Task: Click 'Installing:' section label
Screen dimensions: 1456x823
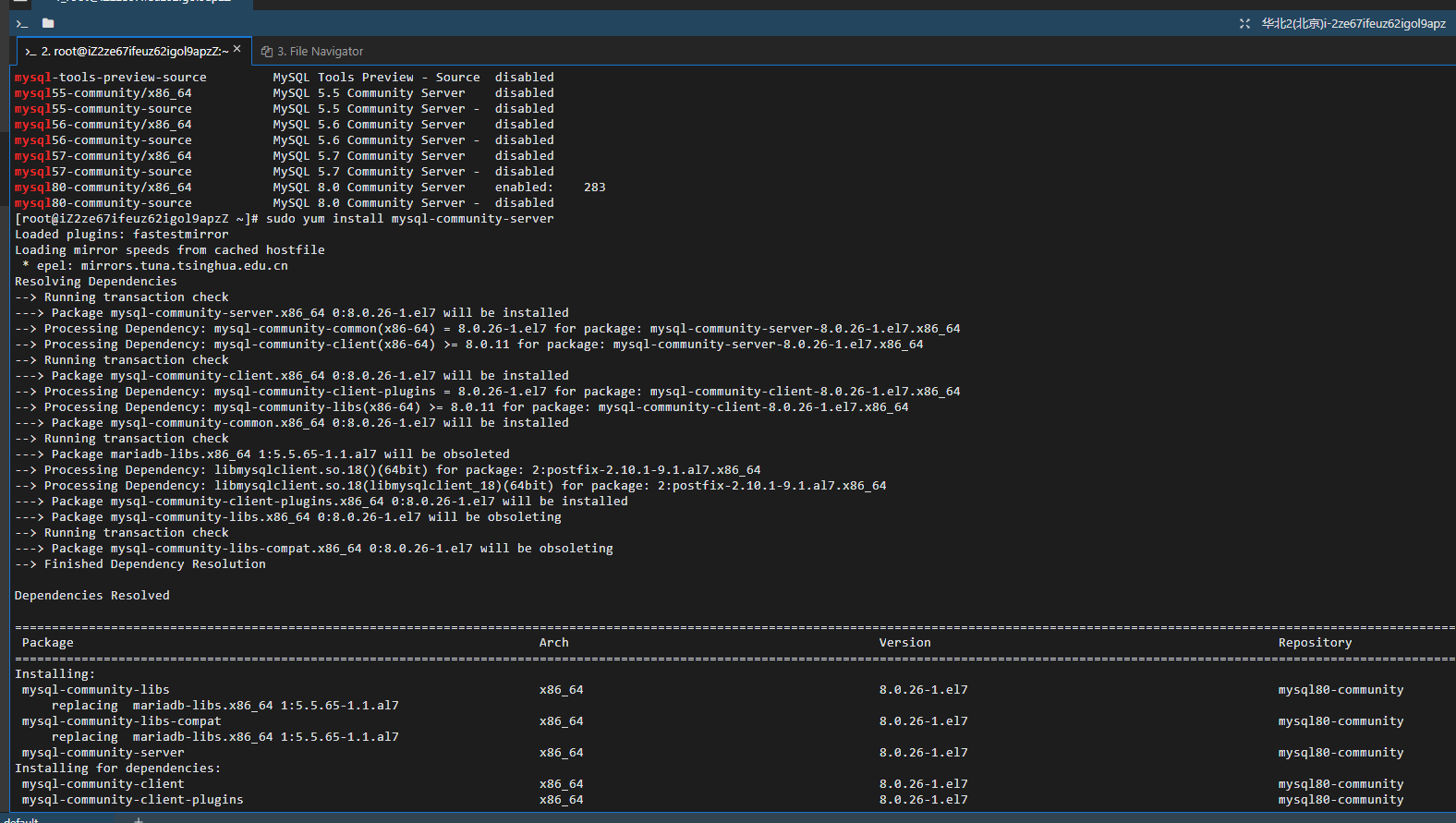Action: click(55, 674)
